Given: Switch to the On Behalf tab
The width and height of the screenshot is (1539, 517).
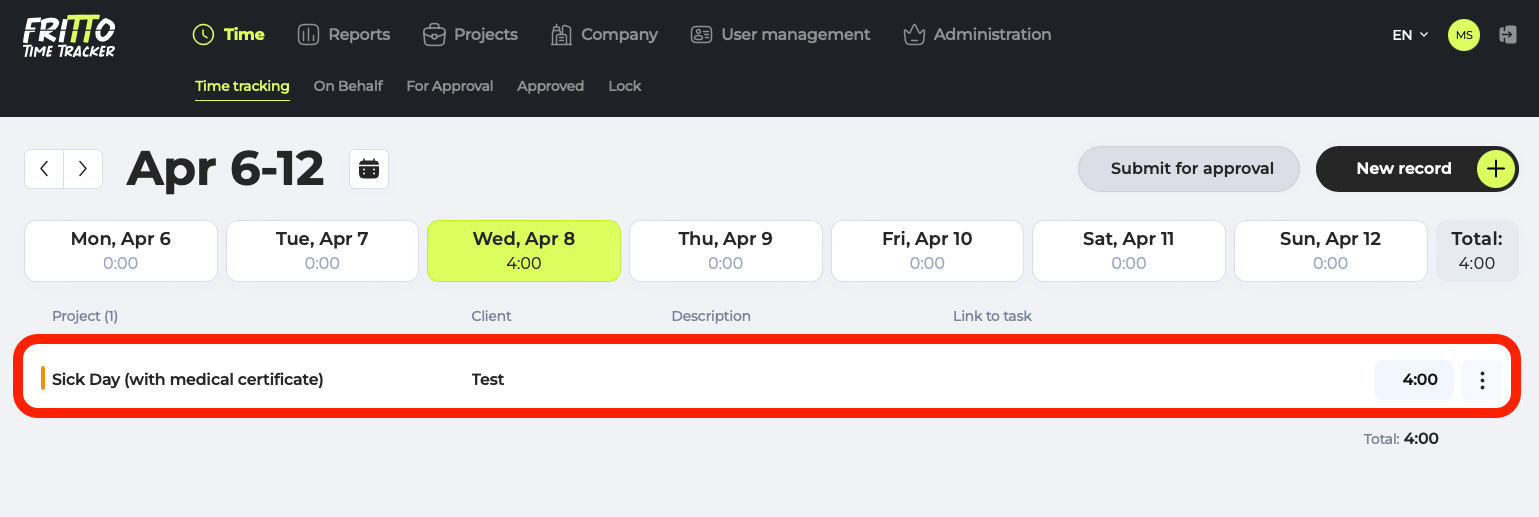Looking at the screenshot, I should [x=348, y=86].
